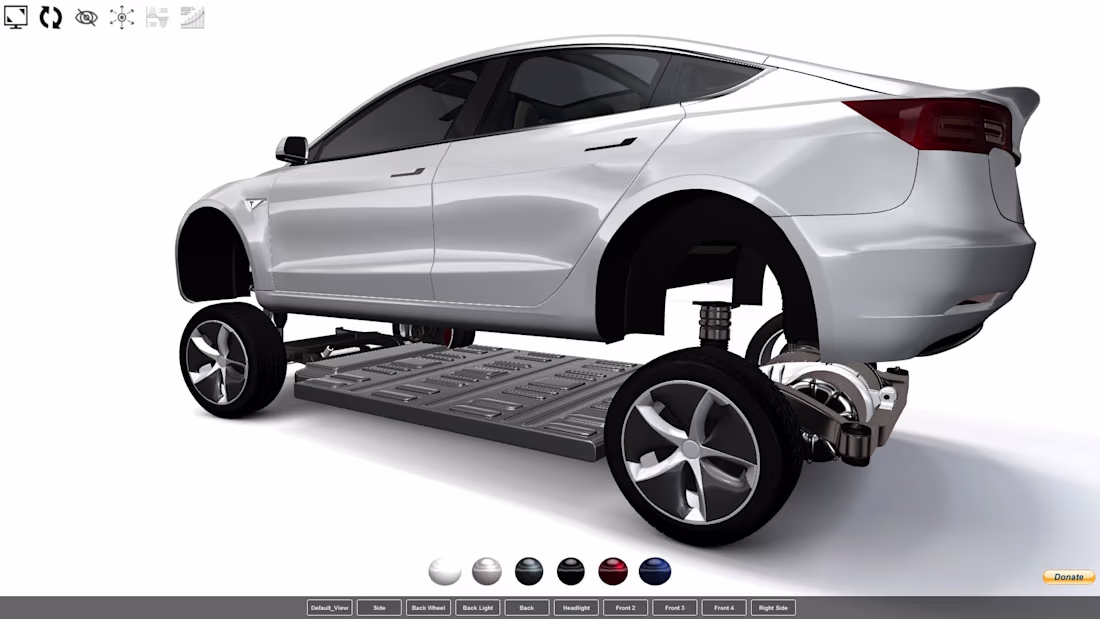
Task: Select the dark gray paint color ball
Action: (529, 571)
